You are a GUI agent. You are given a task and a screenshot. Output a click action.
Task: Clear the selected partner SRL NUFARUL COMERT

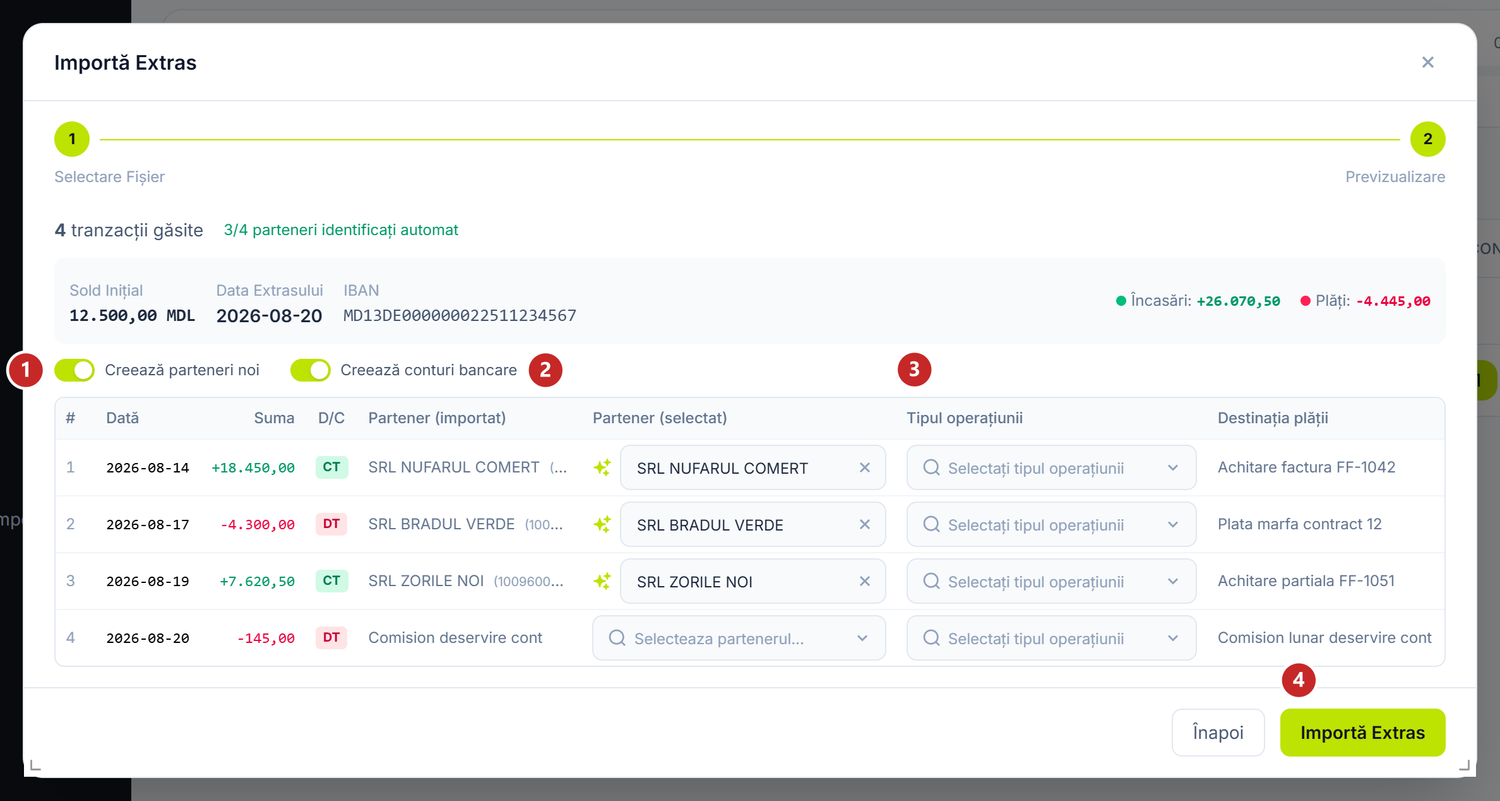click(865, 468)
